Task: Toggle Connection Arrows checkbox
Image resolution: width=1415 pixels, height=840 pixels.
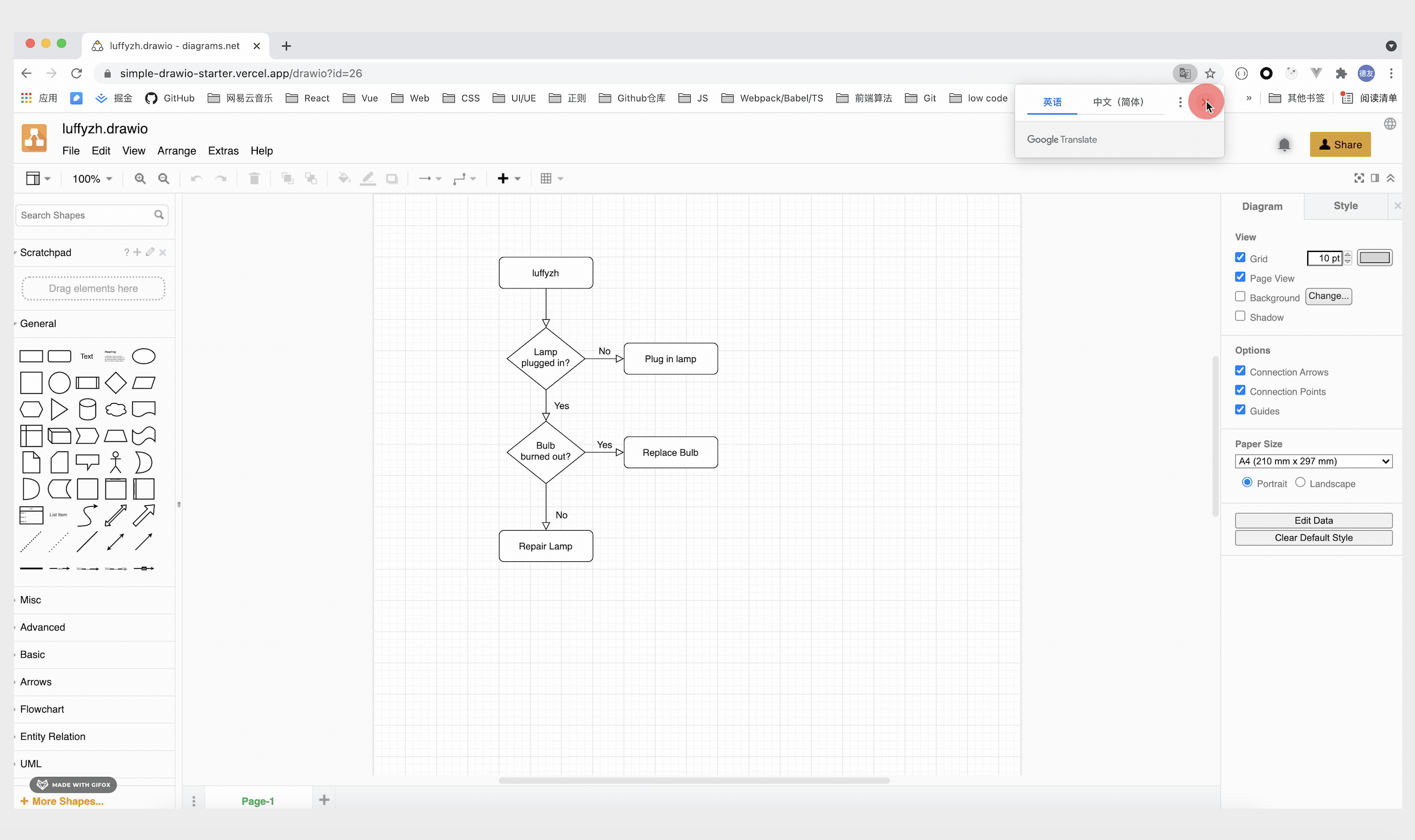Action: 1240,371
